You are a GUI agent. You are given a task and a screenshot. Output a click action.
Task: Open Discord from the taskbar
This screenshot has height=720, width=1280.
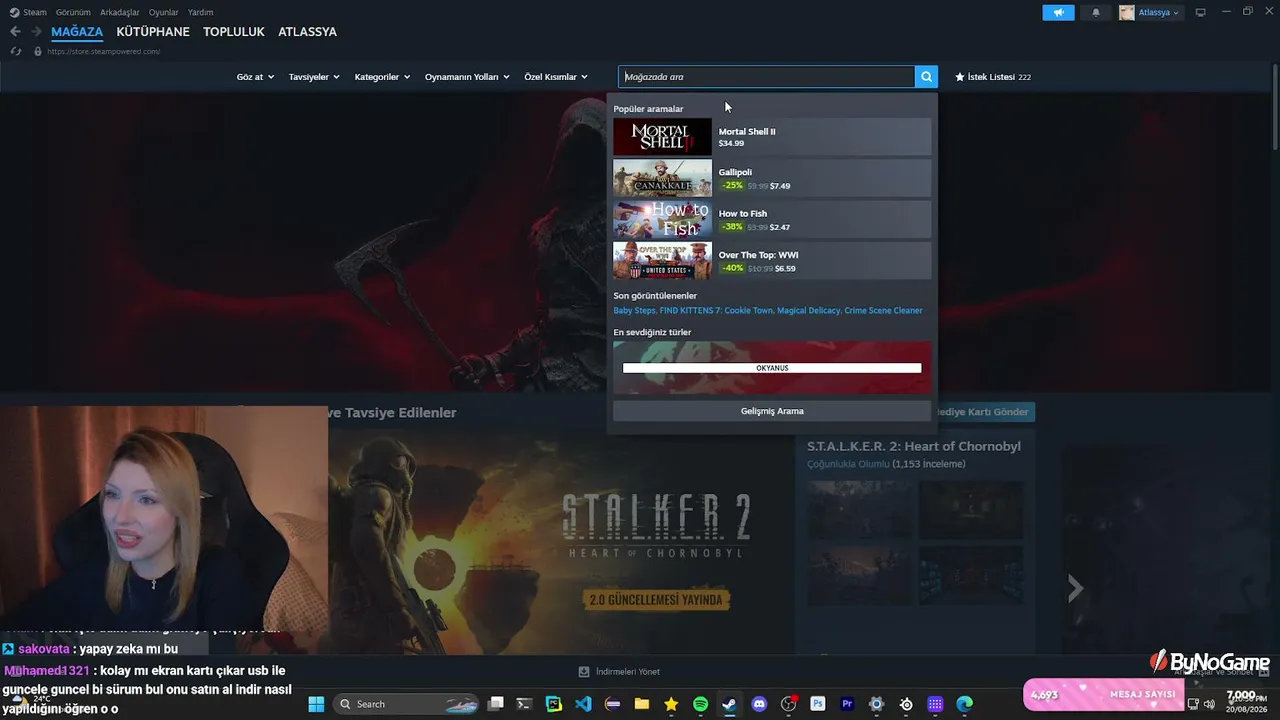point(759,704)
